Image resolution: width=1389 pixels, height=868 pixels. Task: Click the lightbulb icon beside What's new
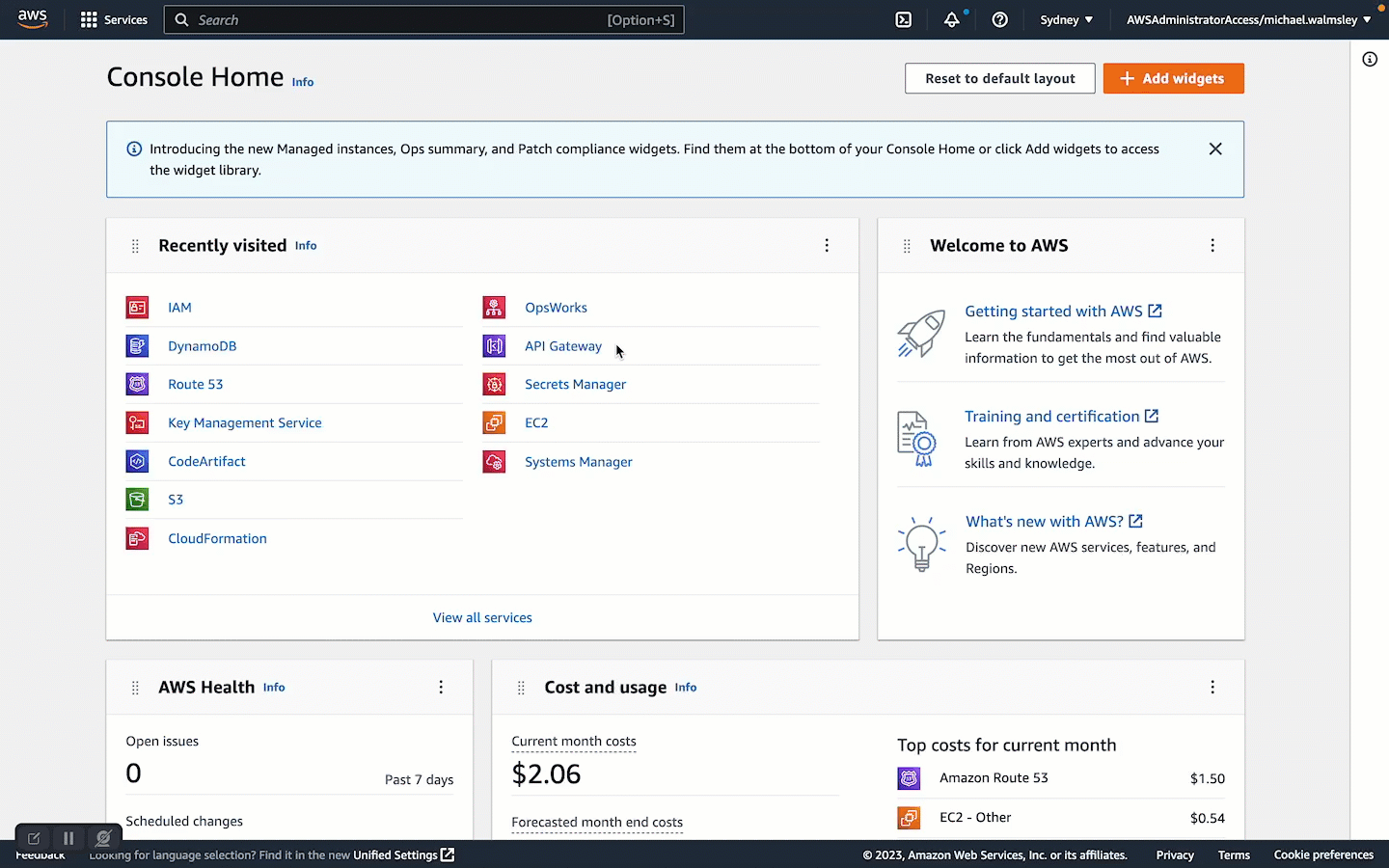(921, 544)
